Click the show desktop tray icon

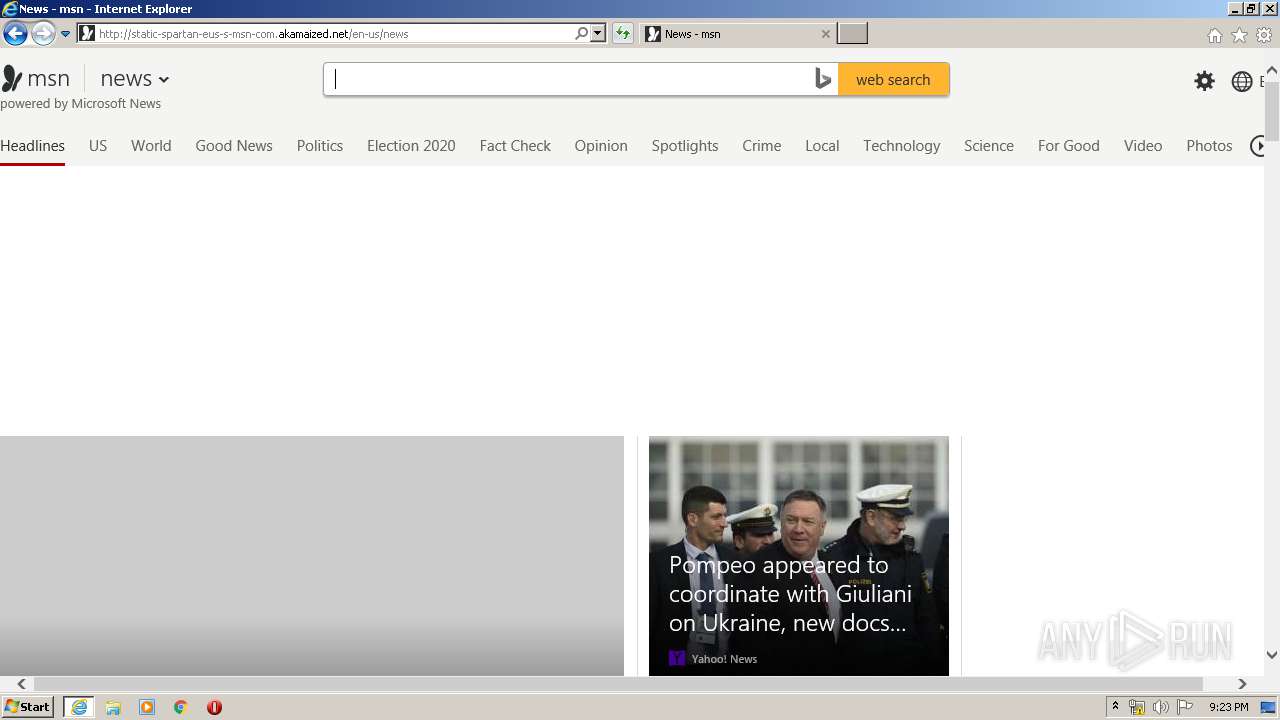[1268, 707]
